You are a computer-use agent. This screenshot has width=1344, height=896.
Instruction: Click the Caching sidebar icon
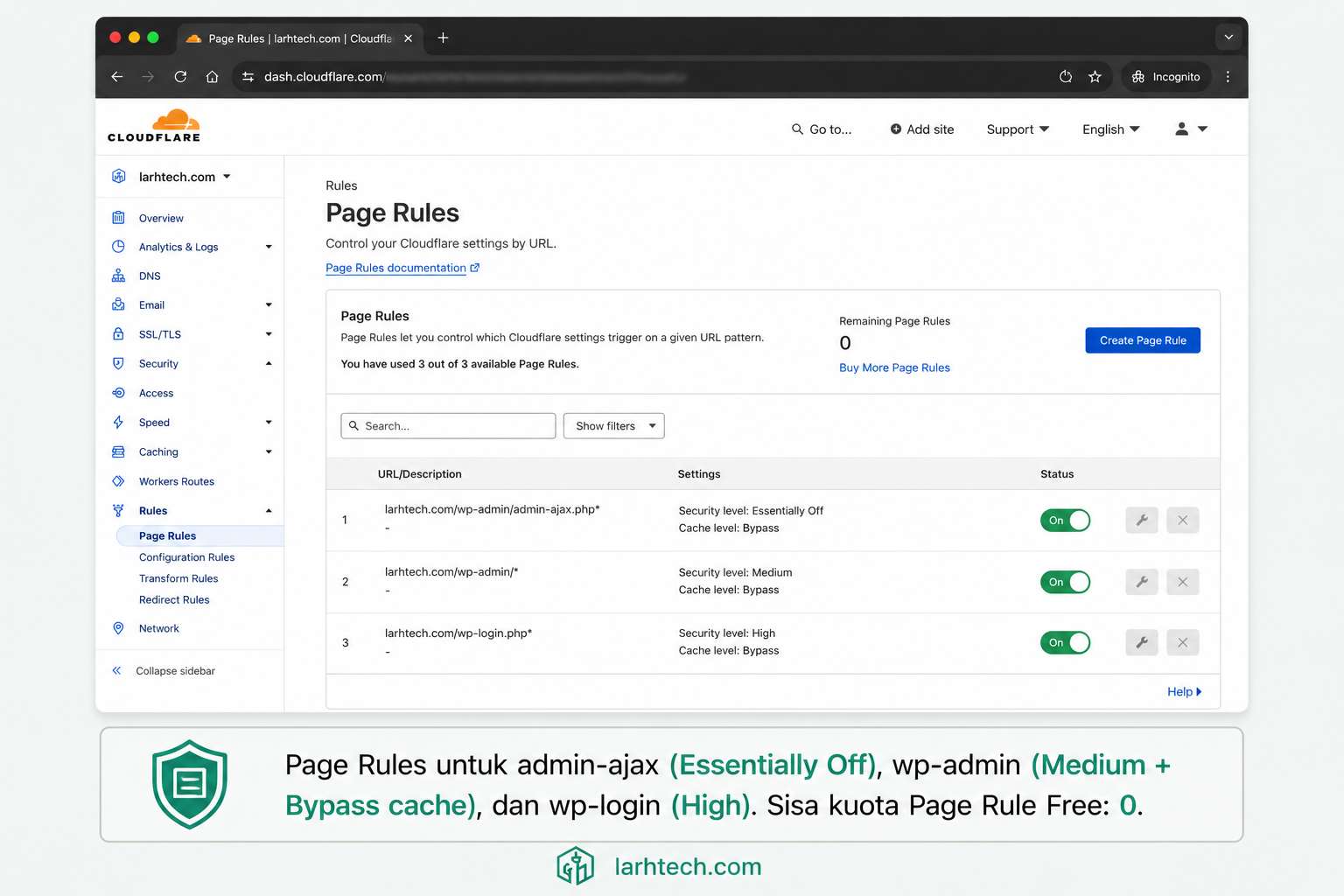(x=118, y=451)
